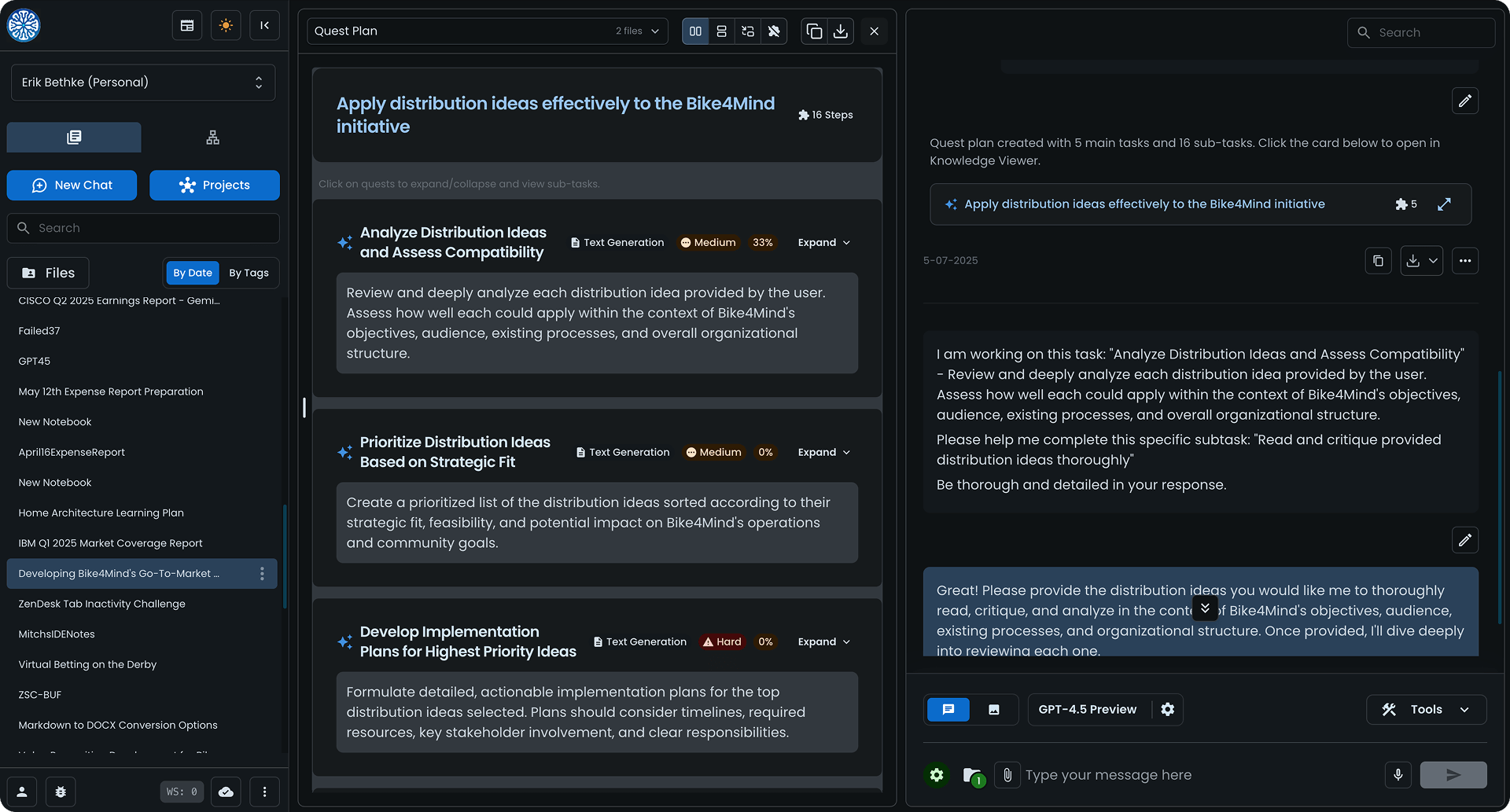The width and height of the screenshot is (1510, 812).
Task: Select the side-by-side split view layout
Action: click(x=695, y=31)
